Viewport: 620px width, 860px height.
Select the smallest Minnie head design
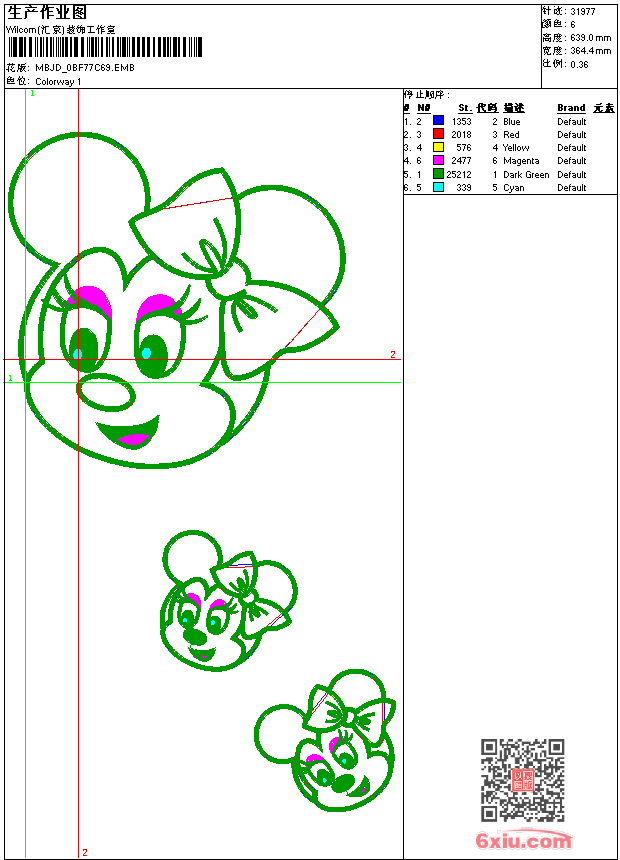pyautogui.click(x=325, y=740)
